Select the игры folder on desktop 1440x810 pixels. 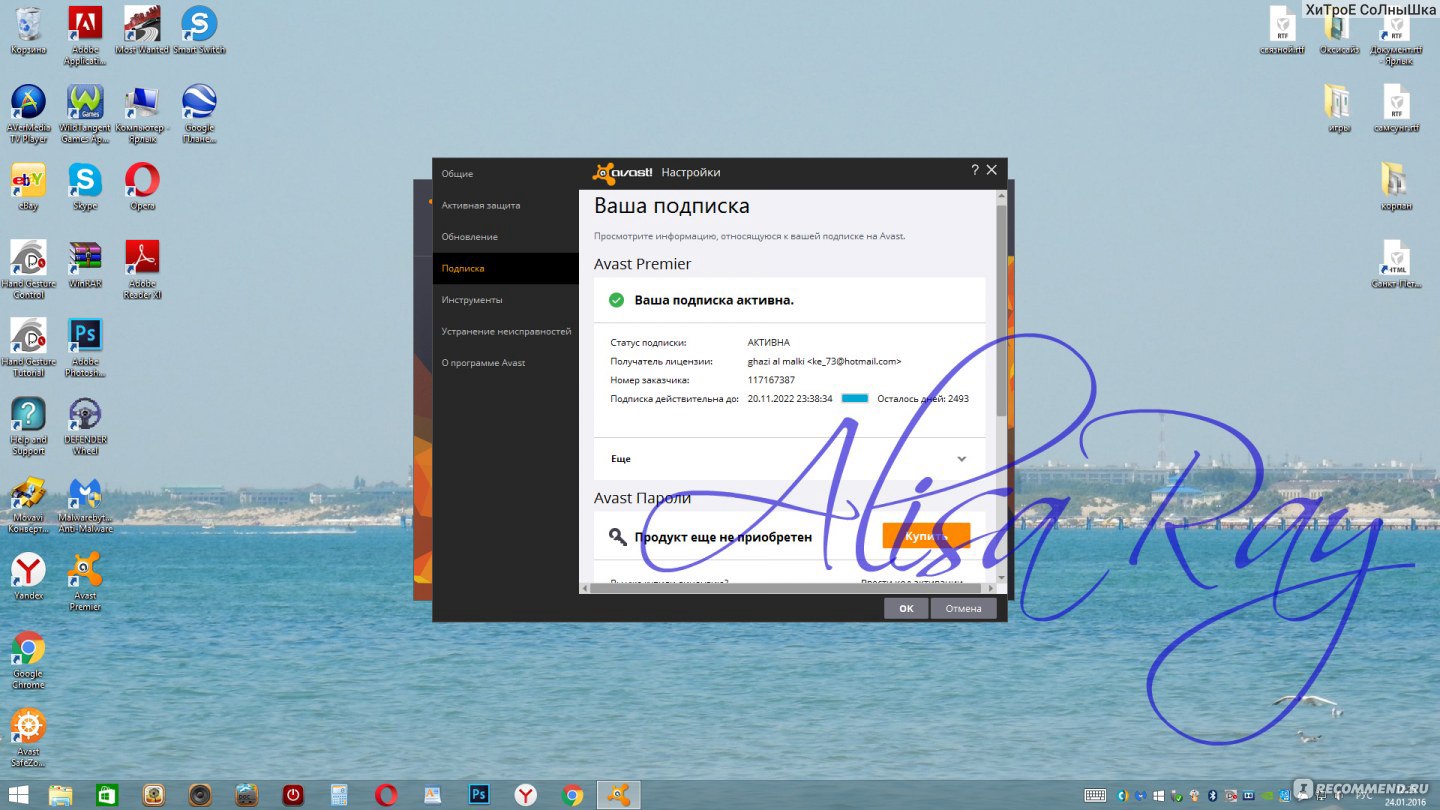coord(1339,108)
